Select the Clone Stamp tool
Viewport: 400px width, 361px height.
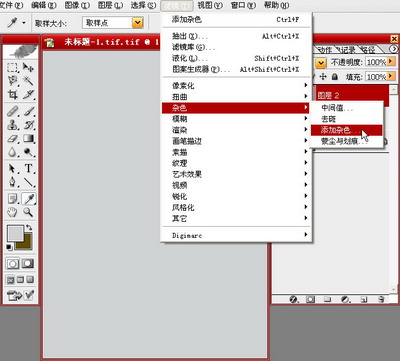tap(13, 125)
